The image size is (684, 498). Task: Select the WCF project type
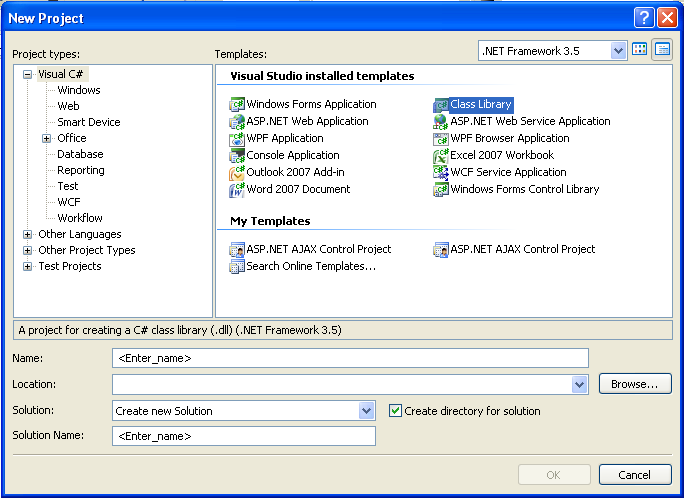point(69,202)
